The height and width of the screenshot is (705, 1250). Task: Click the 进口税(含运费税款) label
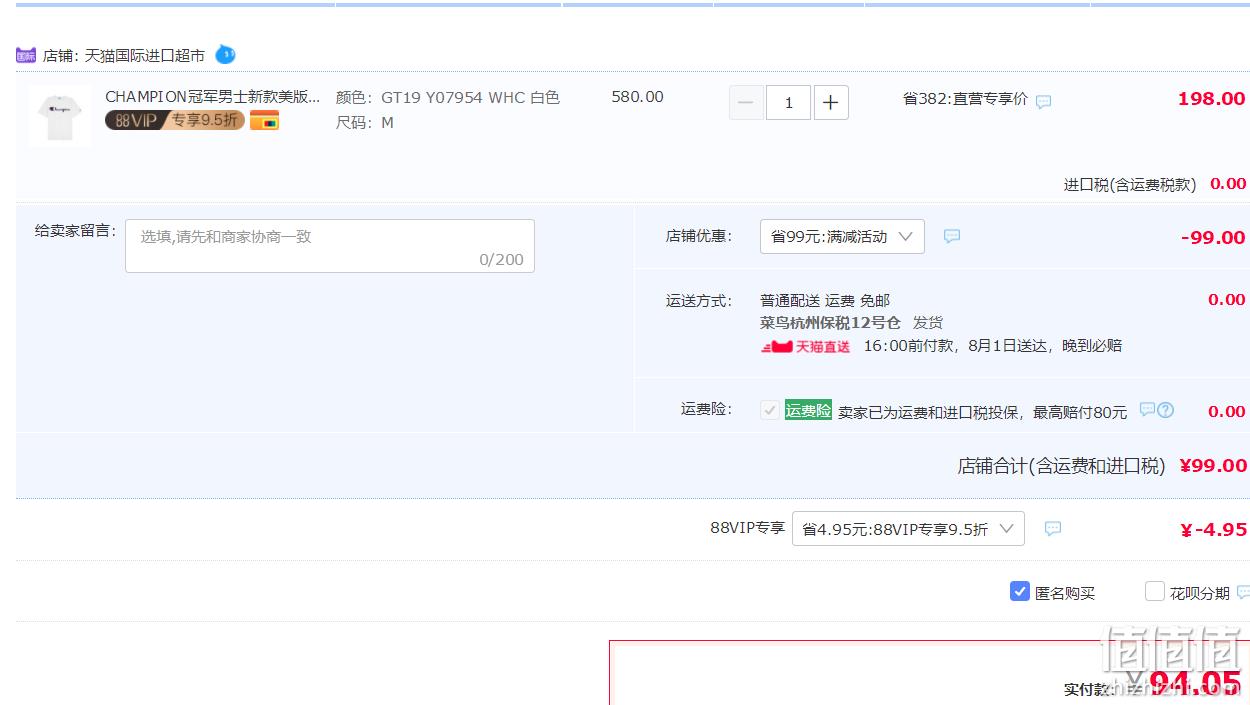click(1130, 184)
